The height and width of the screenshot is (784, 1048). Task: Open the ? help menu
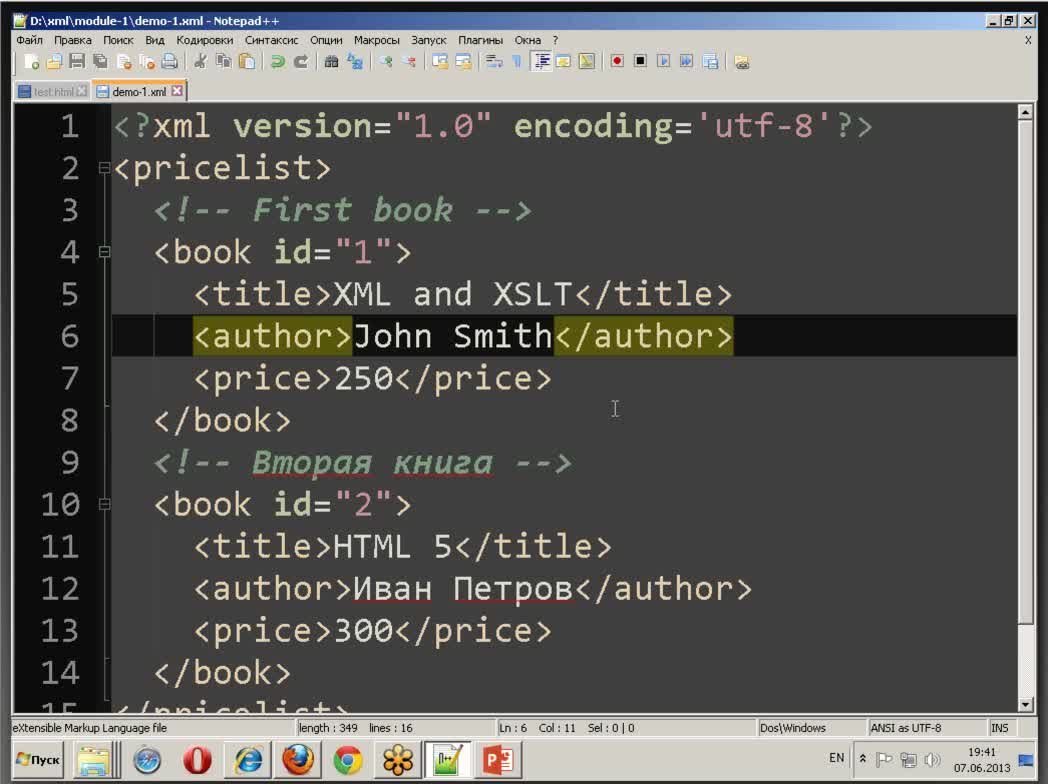tap(555, 40)
